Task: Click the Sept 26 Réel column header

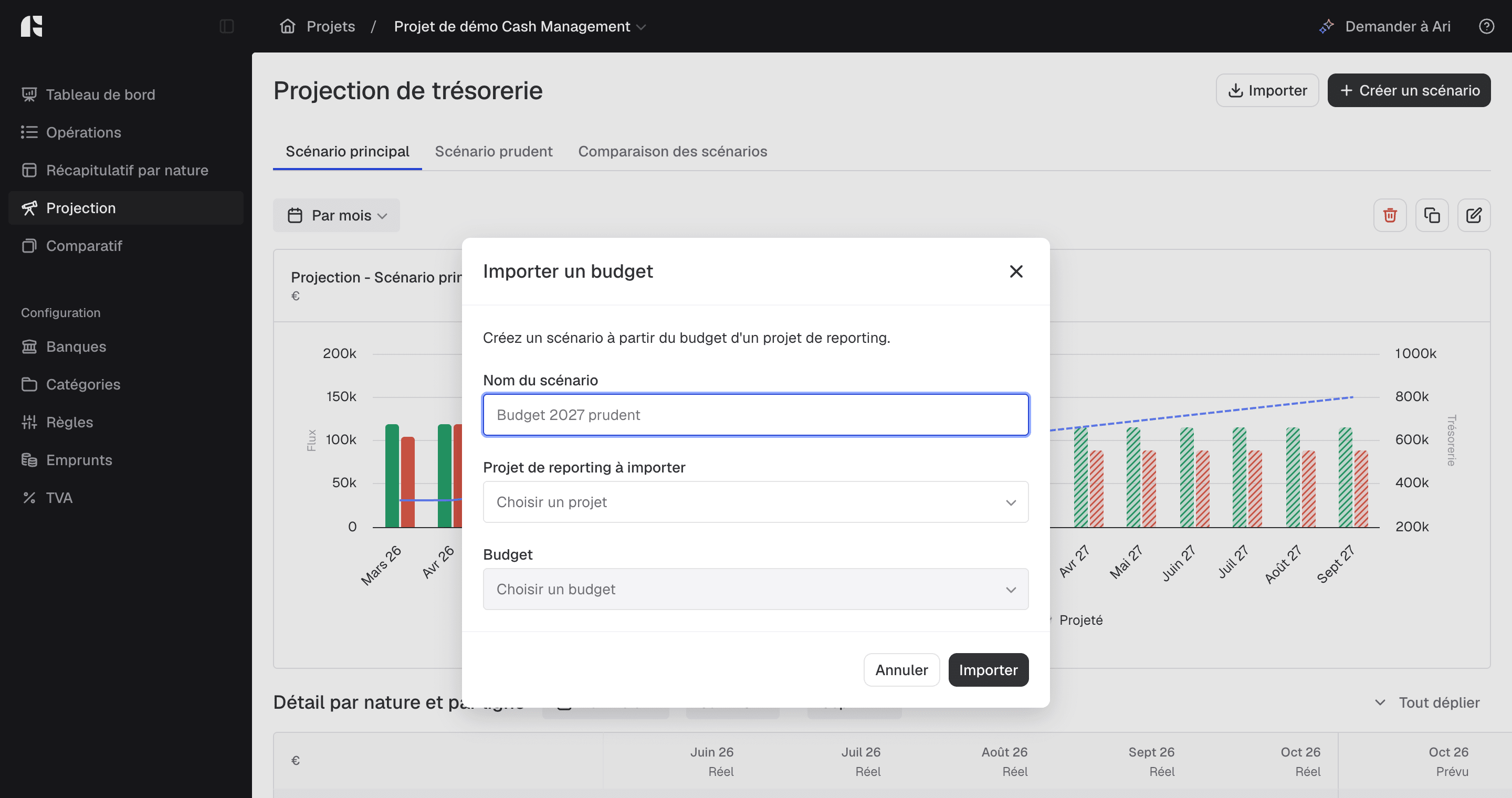Action: 1151,762
